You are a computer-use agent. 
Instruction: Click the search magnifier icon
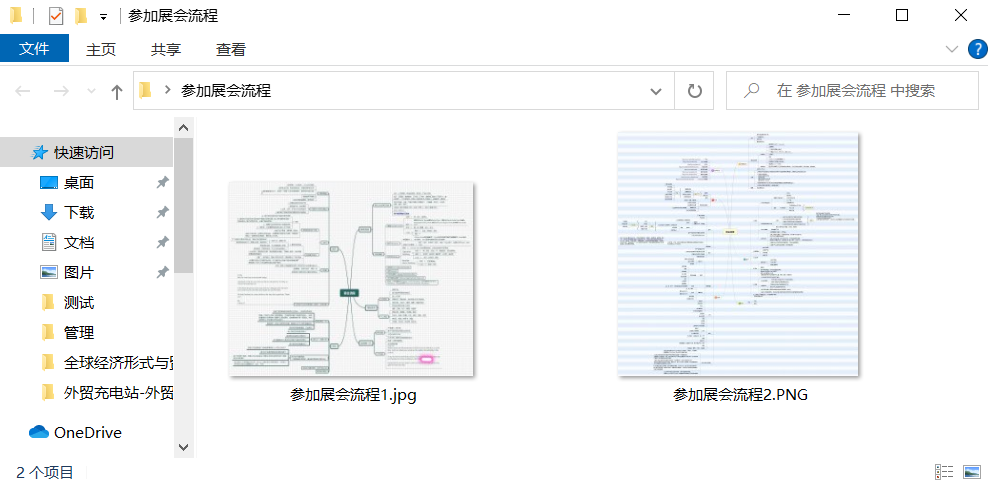pyautogui.click(x=750, y=91)
